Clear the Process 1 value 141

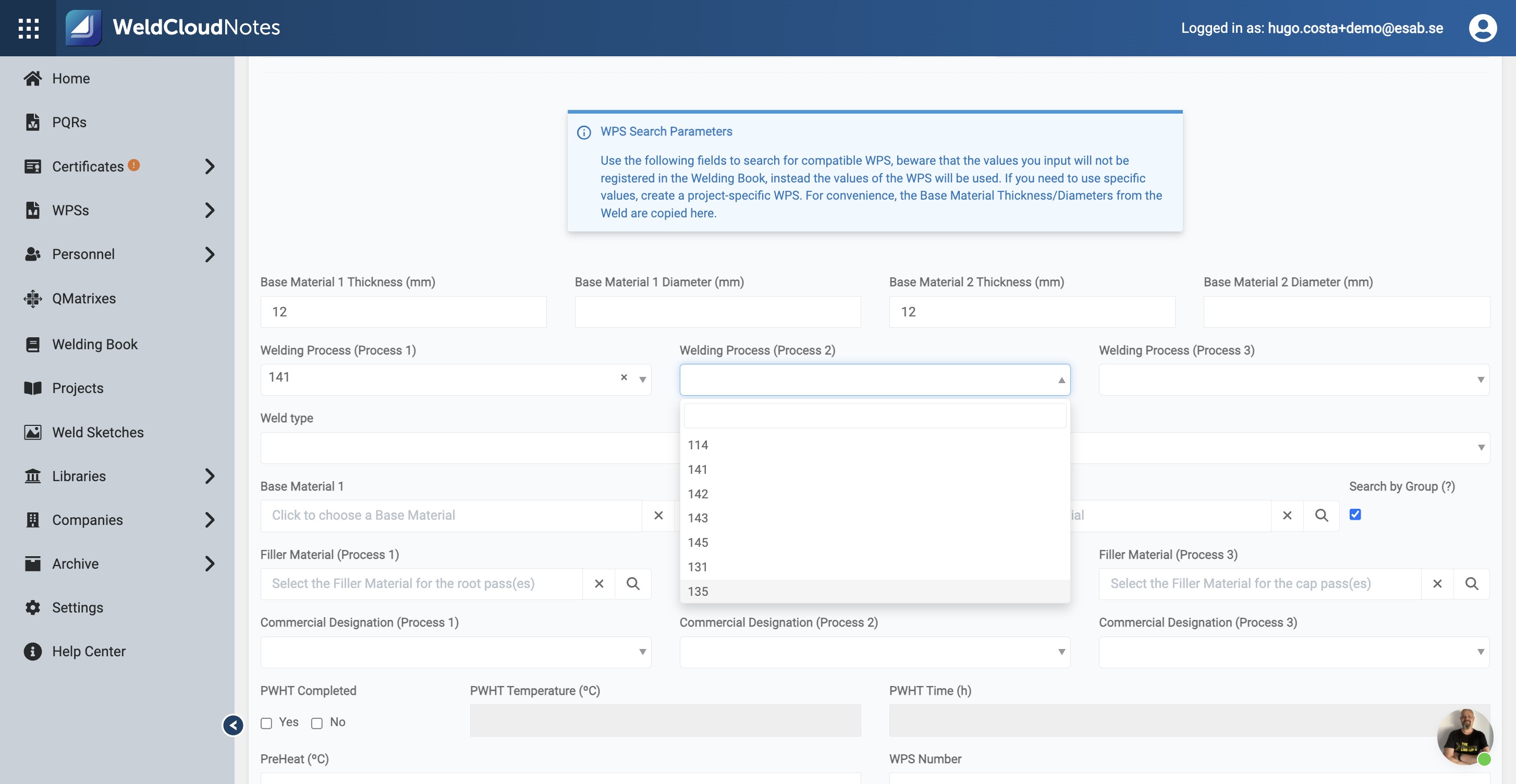pyautogui.click(x=624, y=377)
